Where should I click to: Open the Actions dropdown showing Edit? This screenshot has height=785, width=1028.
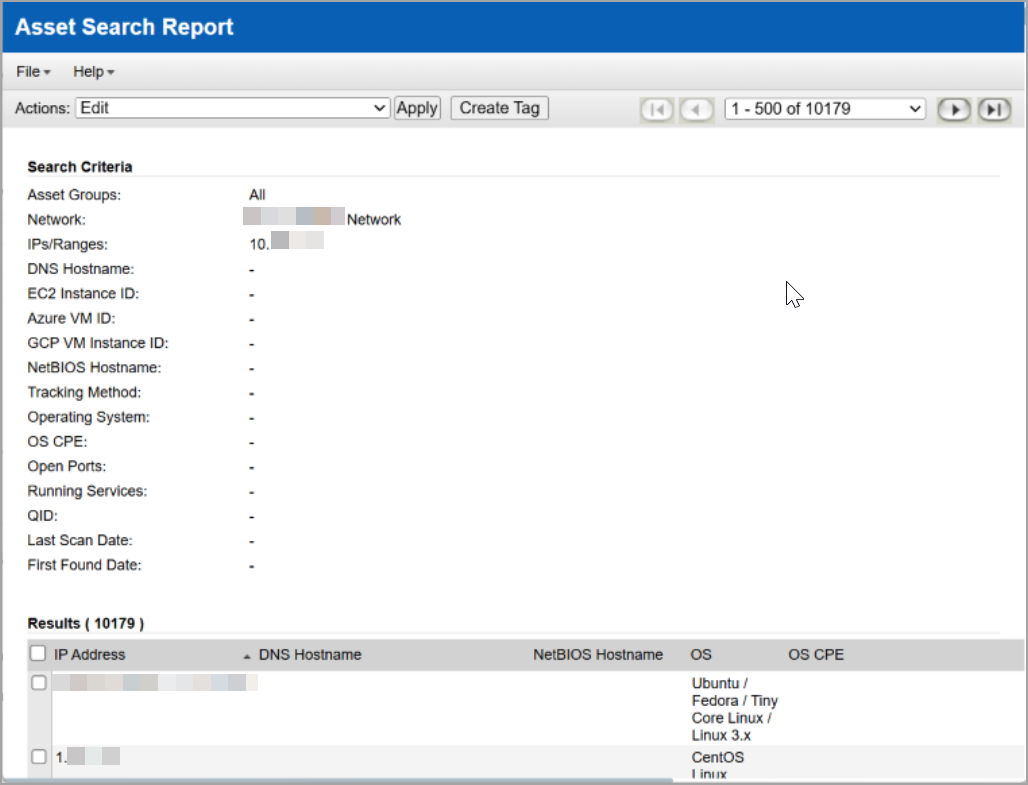(232, 107)
